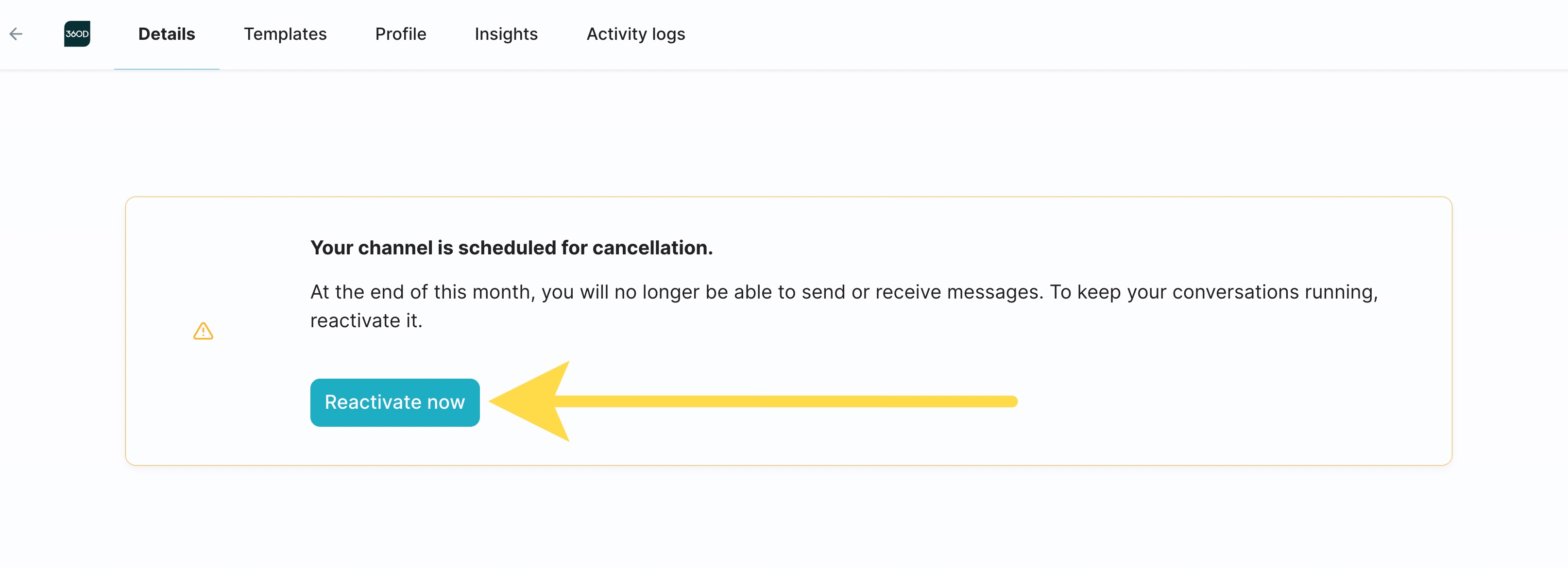1568x568 pixels.
Task: View the Insights tab
Action: tap(506, 34)
